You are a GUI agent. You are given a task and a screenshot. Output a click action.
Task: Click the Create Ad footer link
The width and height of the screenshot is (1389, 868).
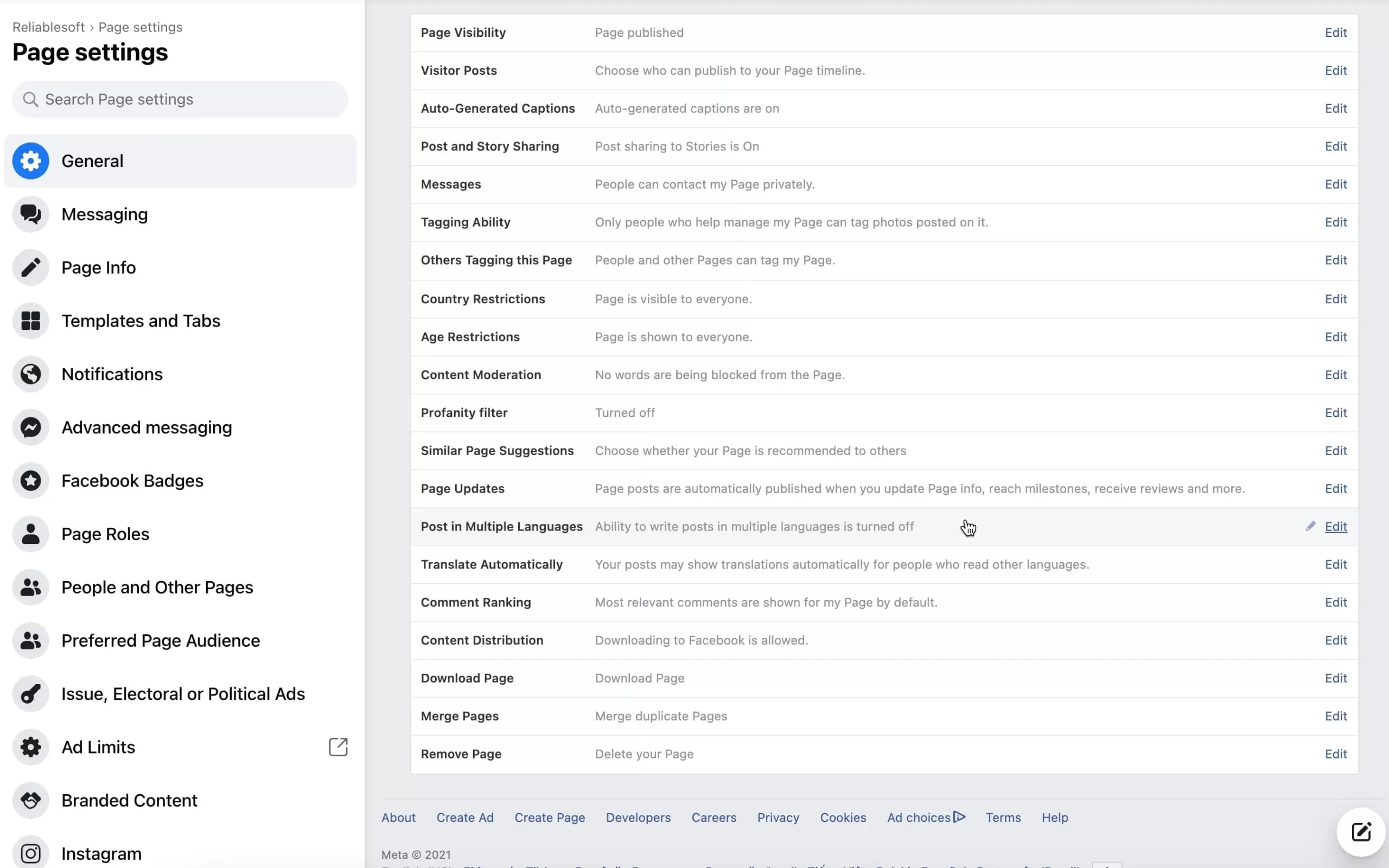tap(465, 818)
